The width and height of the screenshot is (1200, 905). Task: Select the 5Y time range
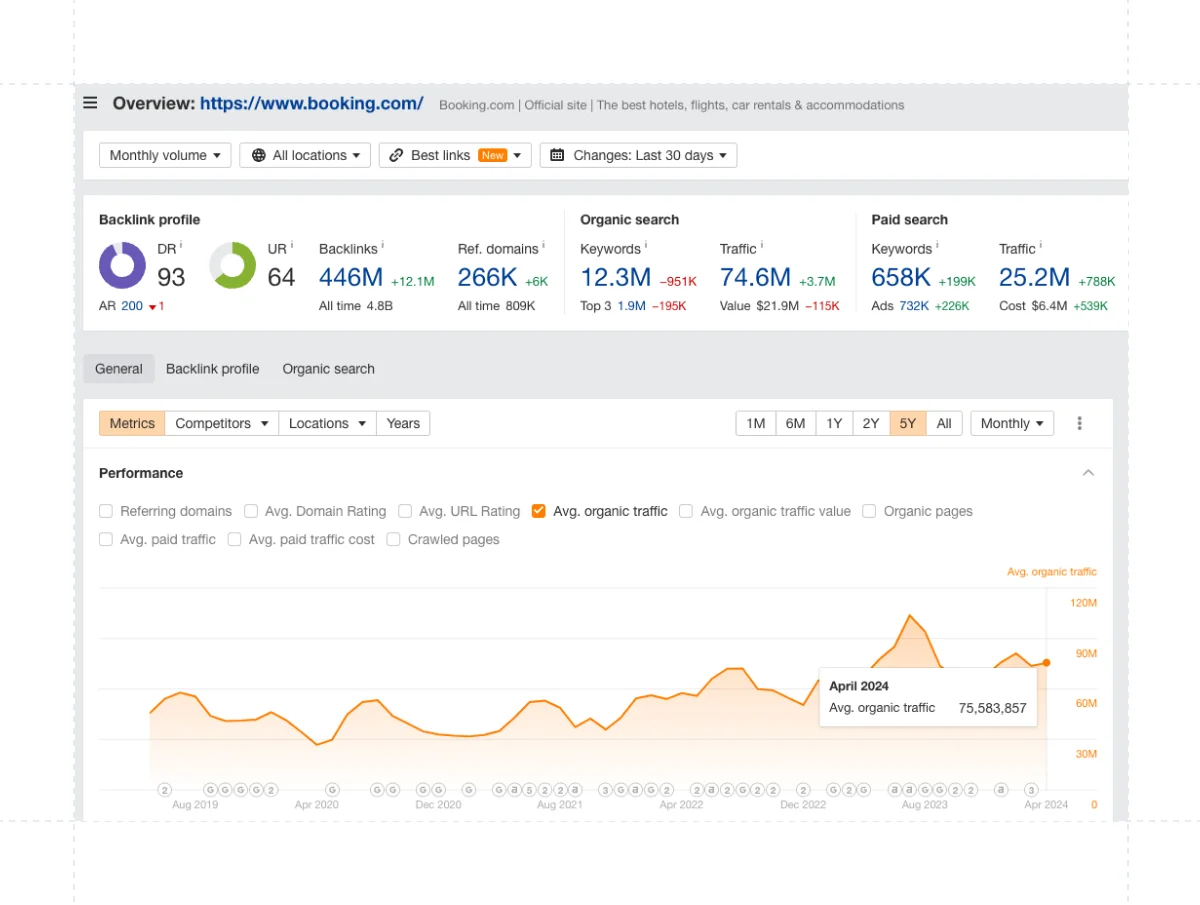tap(908, 423)
